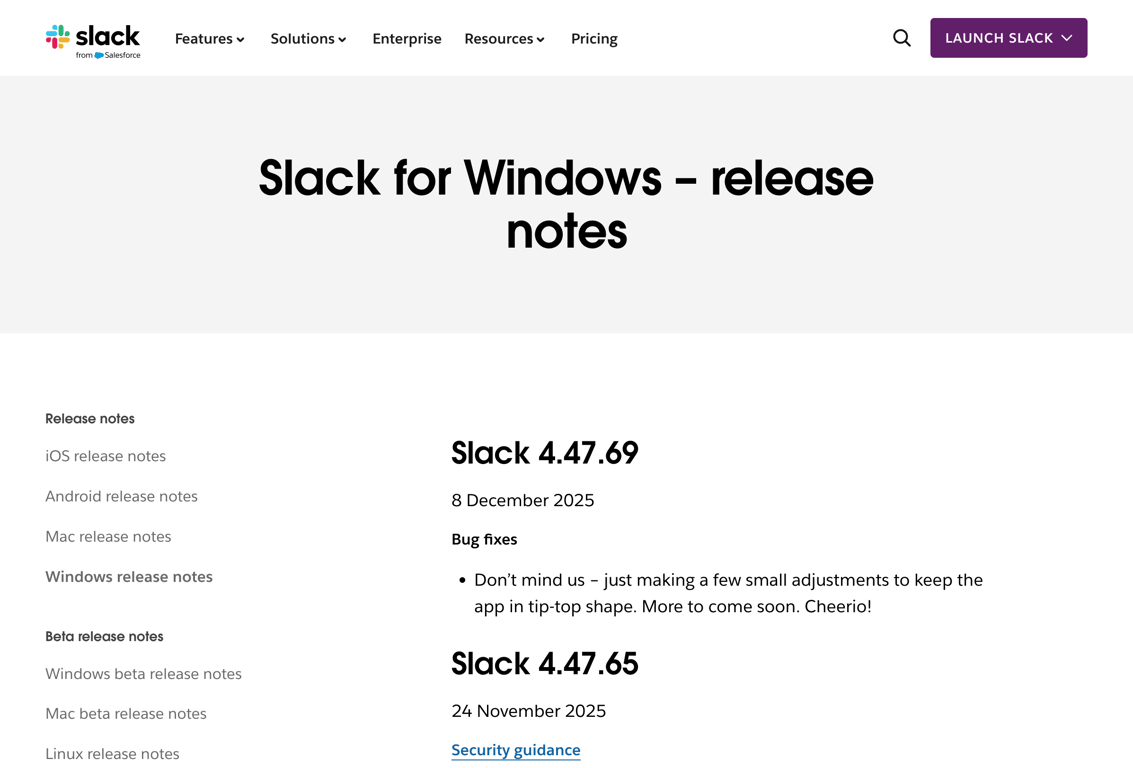This screenshot has height=768, width=1133.
Task: Click the Slack 4.47.69 version heading
Action: click(545, 453)
